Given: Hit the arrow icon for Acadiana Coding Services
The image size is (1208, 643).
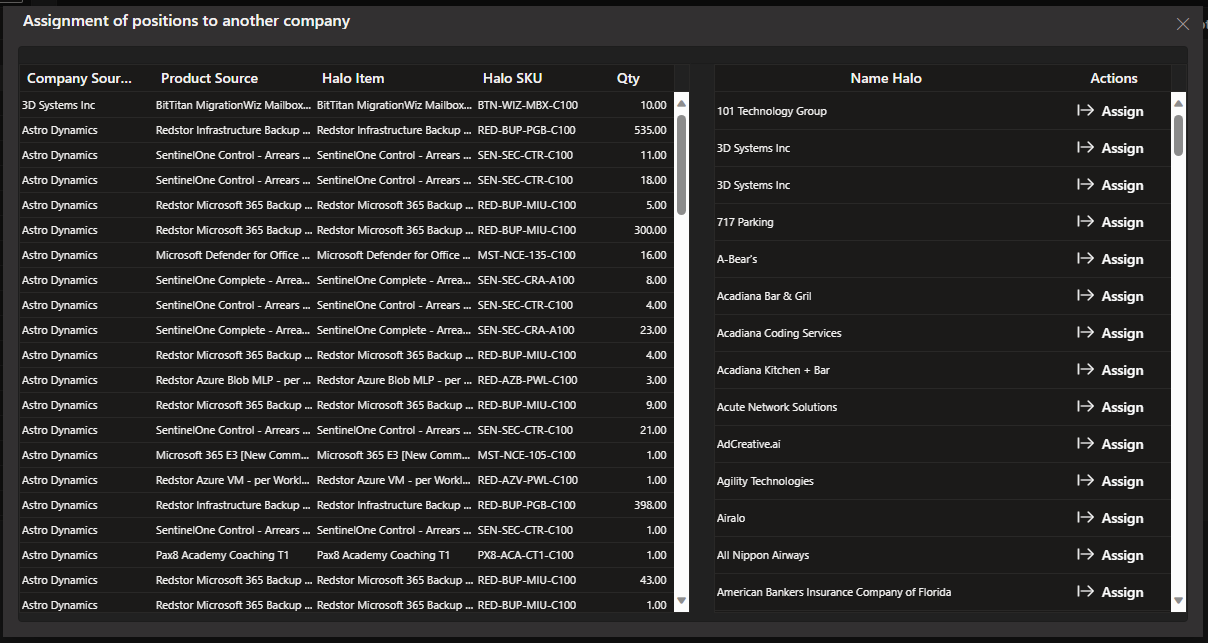Looking at the screenshot, I should tap(1085, 333).
